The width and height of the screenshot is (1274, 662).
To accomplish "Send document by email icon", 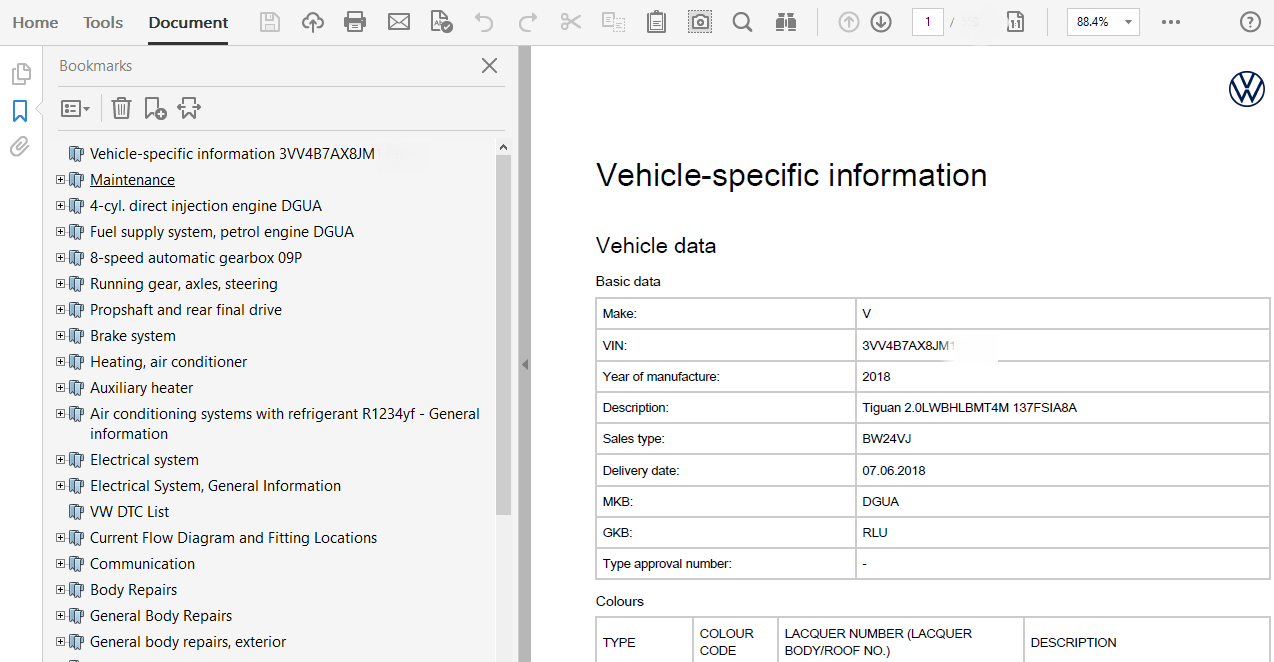I will (399, 22).
